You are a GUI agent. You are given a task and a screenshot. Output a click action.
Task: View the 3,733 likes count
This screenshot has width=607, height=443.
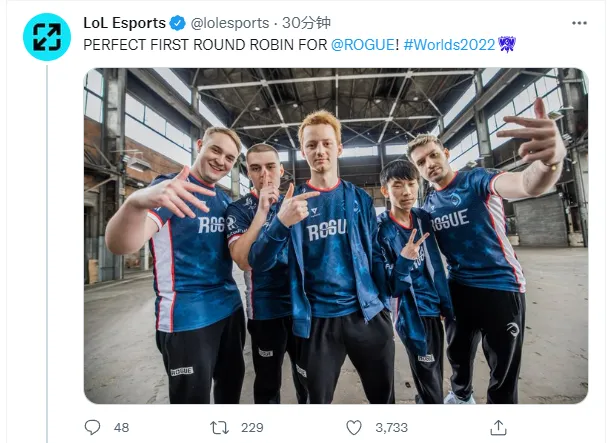[x=391, y=428]
